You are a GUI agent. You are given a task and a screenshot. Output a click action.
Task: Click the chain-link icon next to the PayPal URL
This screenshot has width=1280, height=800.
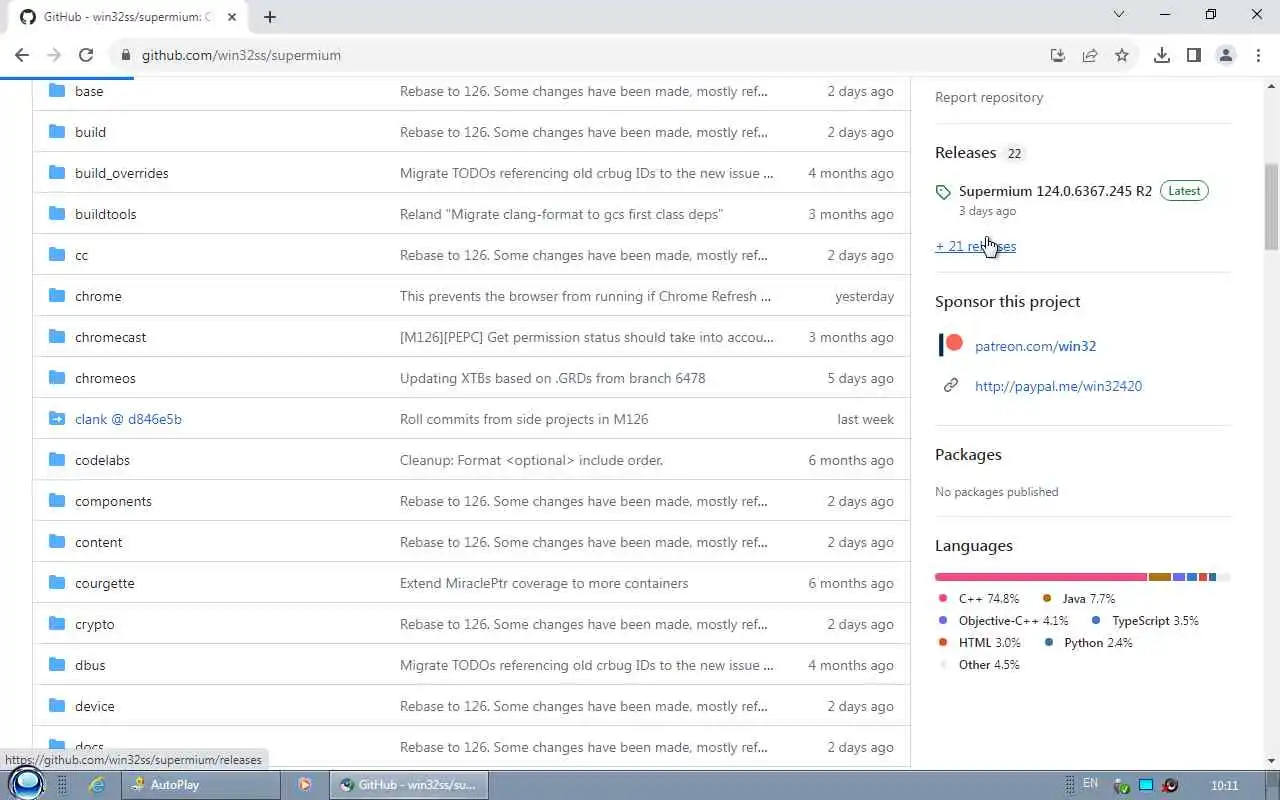[951, 386]
